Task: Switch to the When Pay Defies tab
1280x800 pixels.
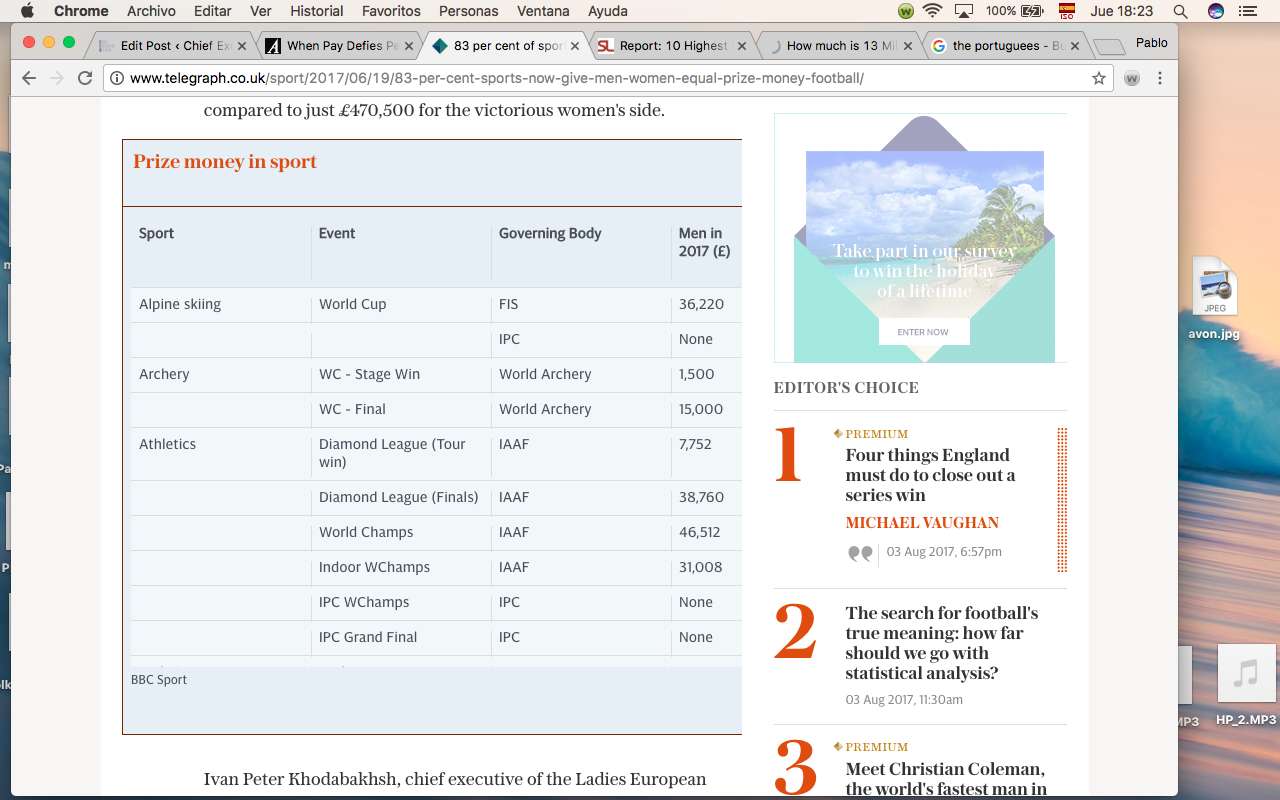Action: click(x=340, y=46)
